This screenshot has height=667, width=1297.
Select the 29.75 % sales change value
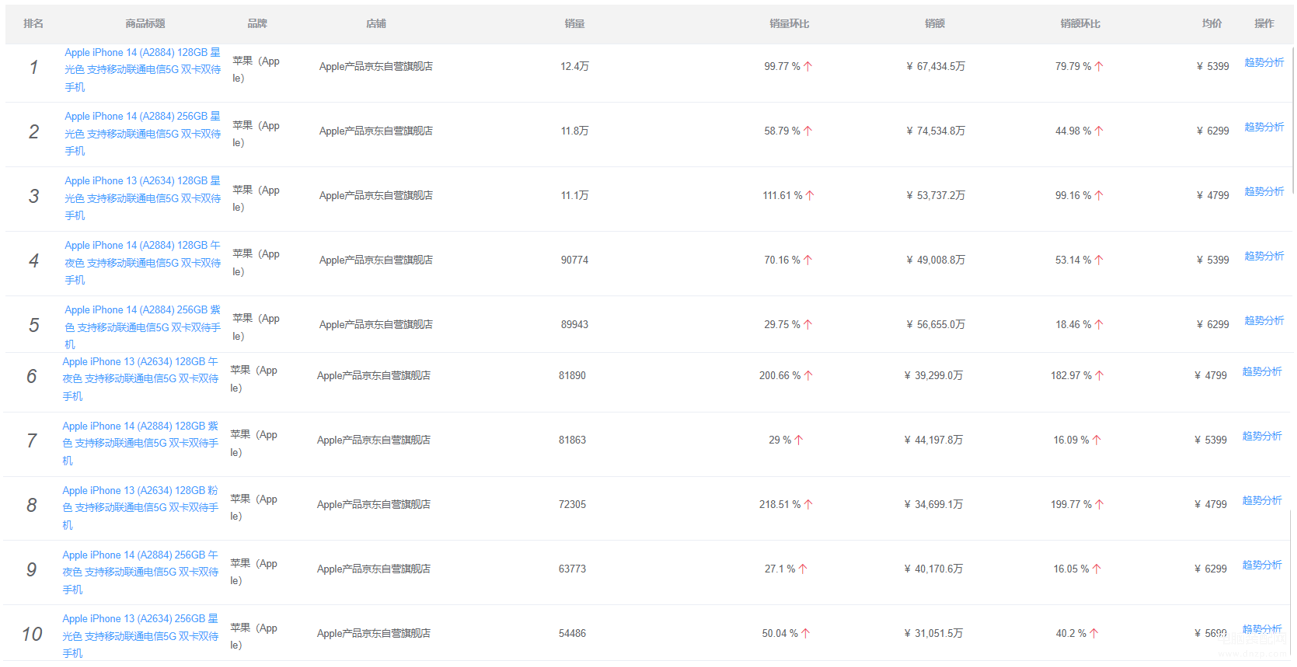pos(782,324)
